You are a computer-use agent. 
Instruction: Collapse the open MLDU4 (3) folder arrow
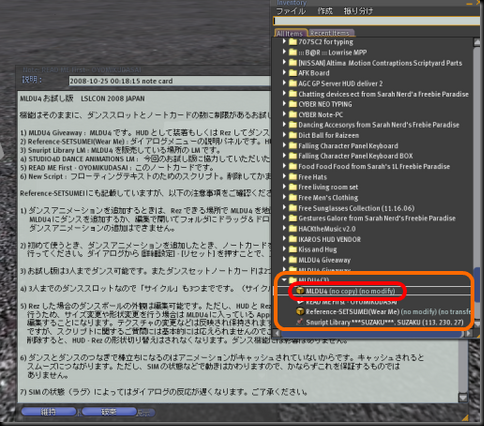(284, 280)
